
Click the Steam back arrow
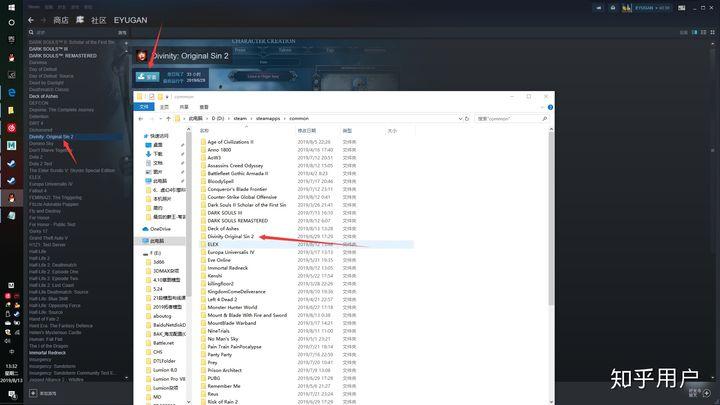(x=30, y=20)
